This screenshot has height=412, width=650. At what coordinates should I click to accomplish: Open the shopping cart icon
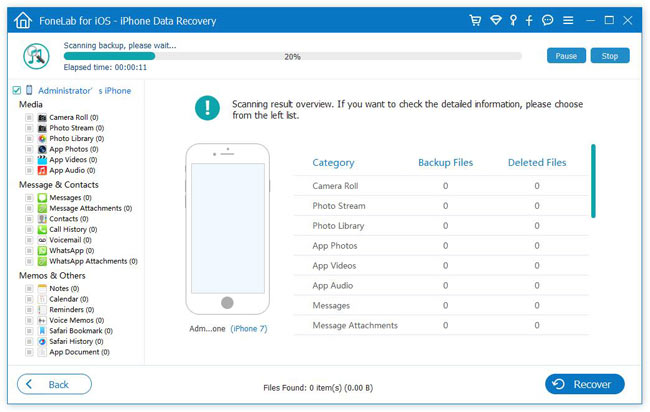[x=475, y=20]
